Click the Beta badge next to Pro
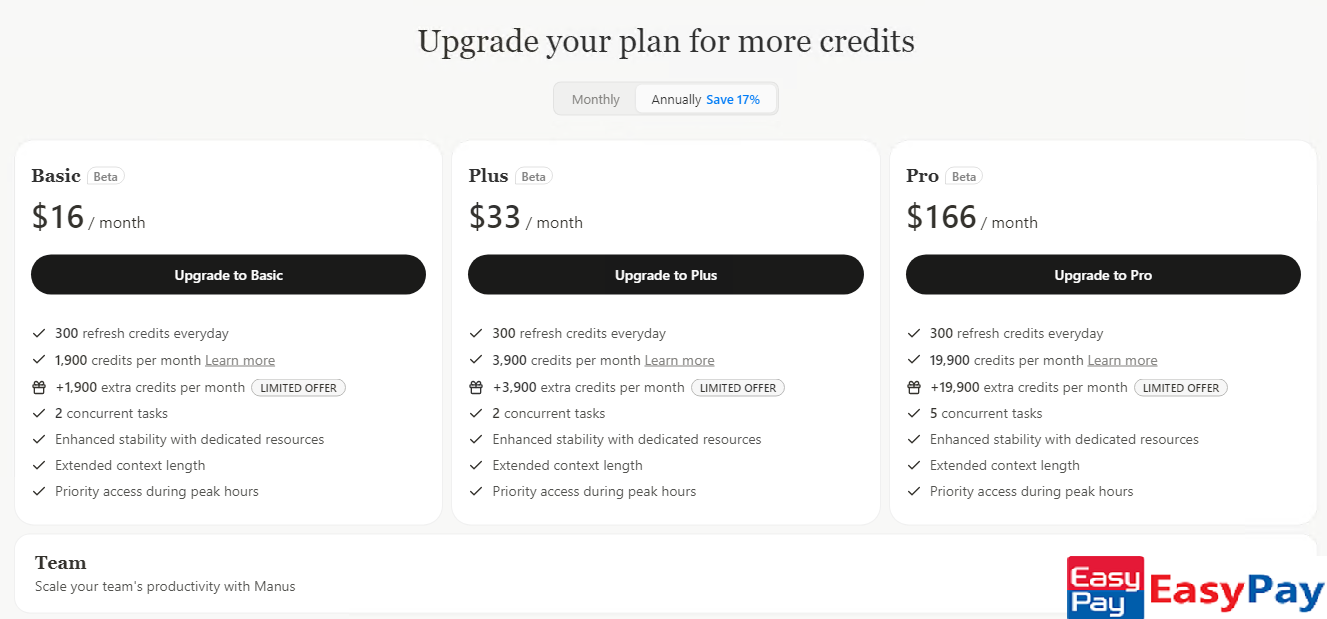Screen dimensions: 1327x619 coord(964,177)
